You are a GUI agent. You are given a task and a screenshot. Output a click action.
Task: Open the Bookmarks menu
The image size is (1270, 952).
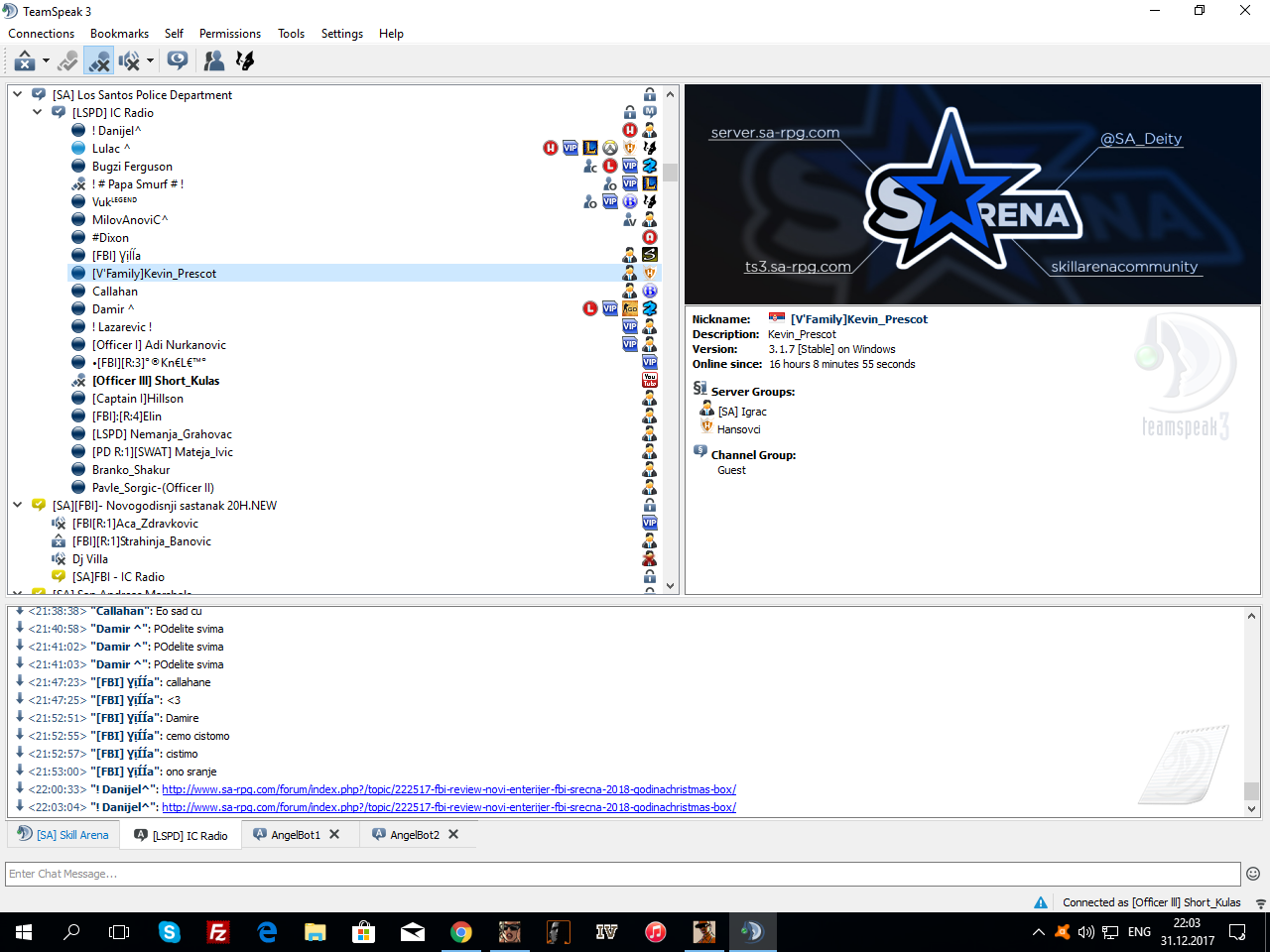point(119,34)
